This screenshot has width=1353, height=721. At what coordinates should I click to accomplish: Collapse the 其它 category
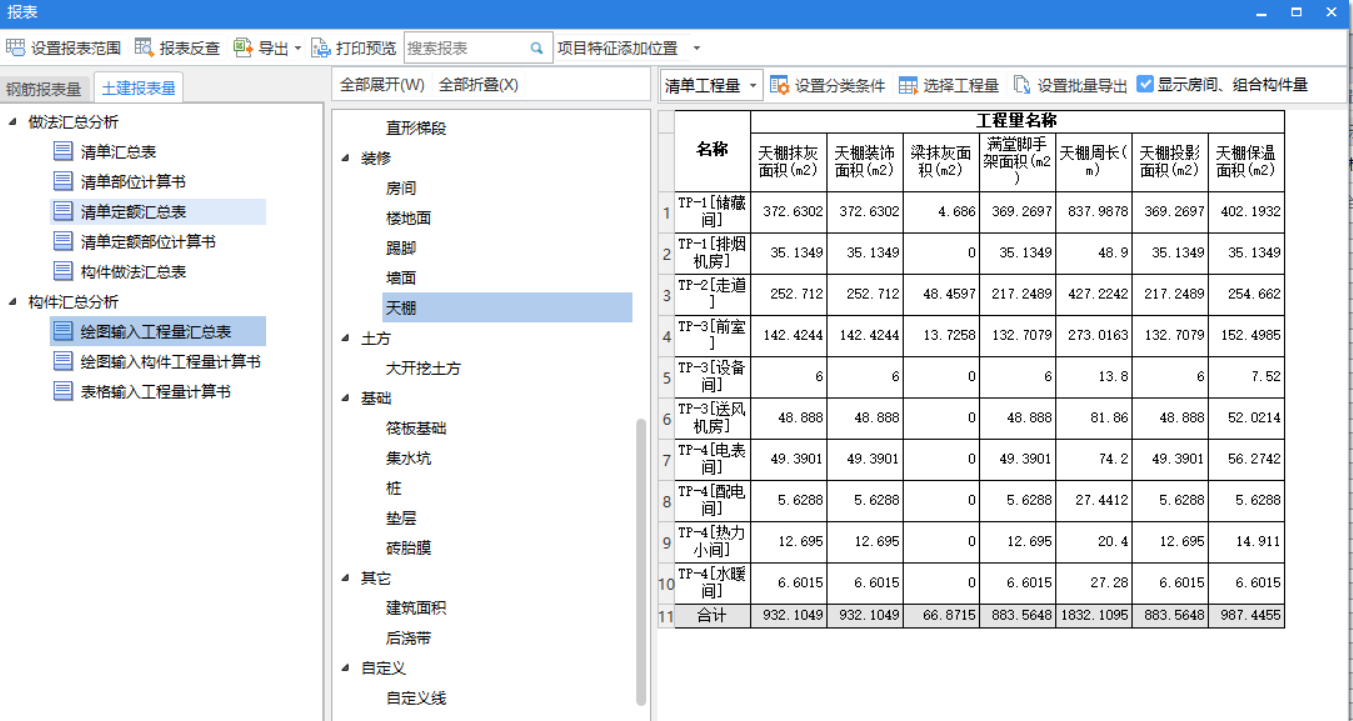coord(345,578)
